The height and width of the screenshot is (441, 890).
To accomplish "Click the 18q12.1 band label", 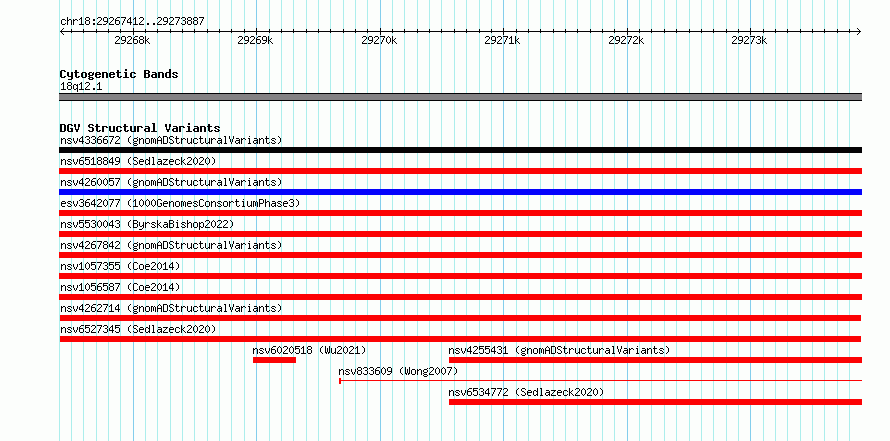I will (x=81, y=87).
